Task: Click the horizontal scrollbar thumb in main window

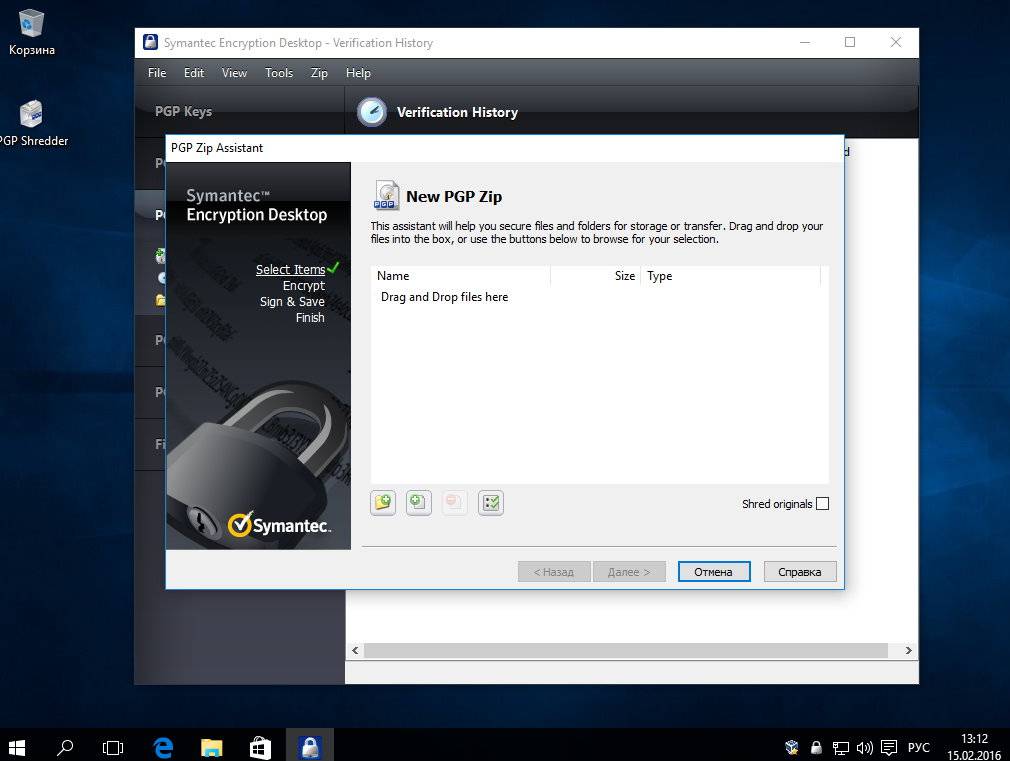Action: (626, 651)
